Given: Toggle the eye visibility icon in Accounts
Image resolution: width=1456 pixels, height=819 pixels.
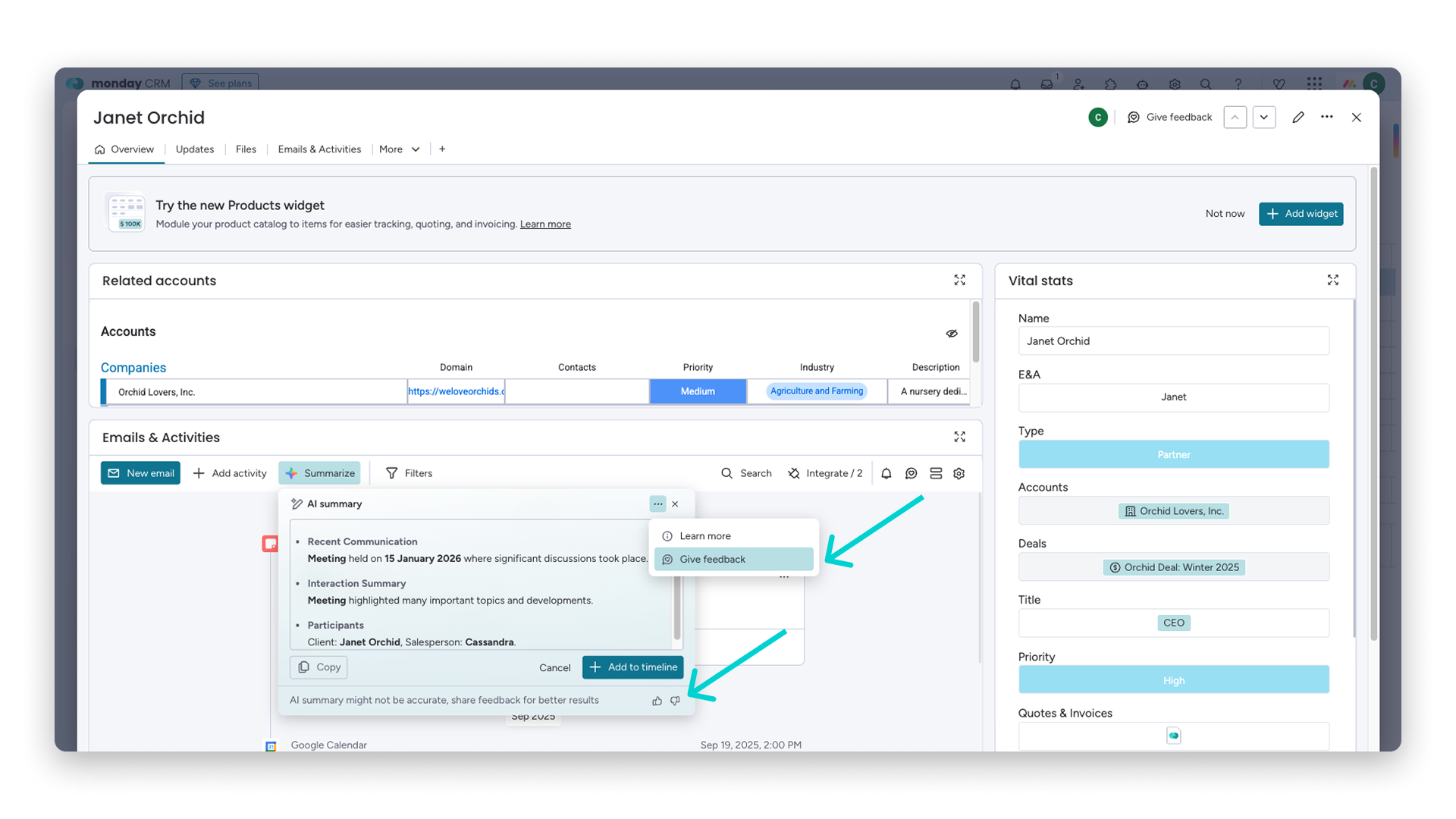Looking at the screenshot, I should coord(952,334).
